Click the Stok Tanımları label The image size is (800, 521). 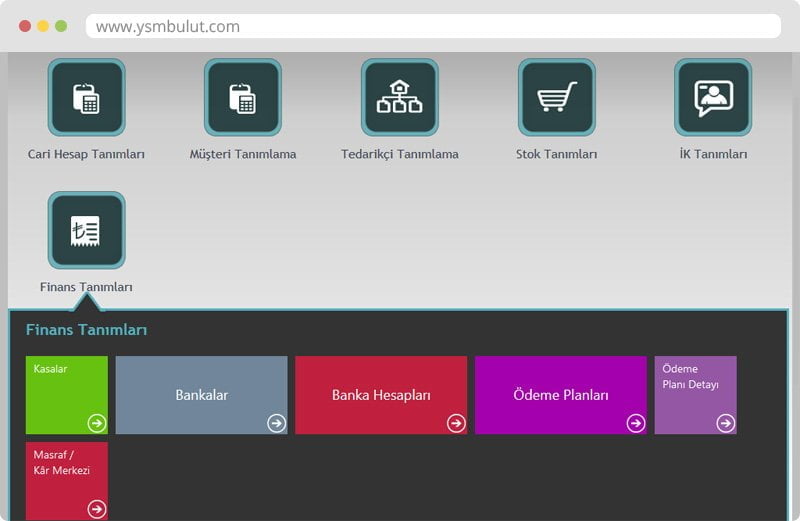pyautogui.click(x=556, y=154)
